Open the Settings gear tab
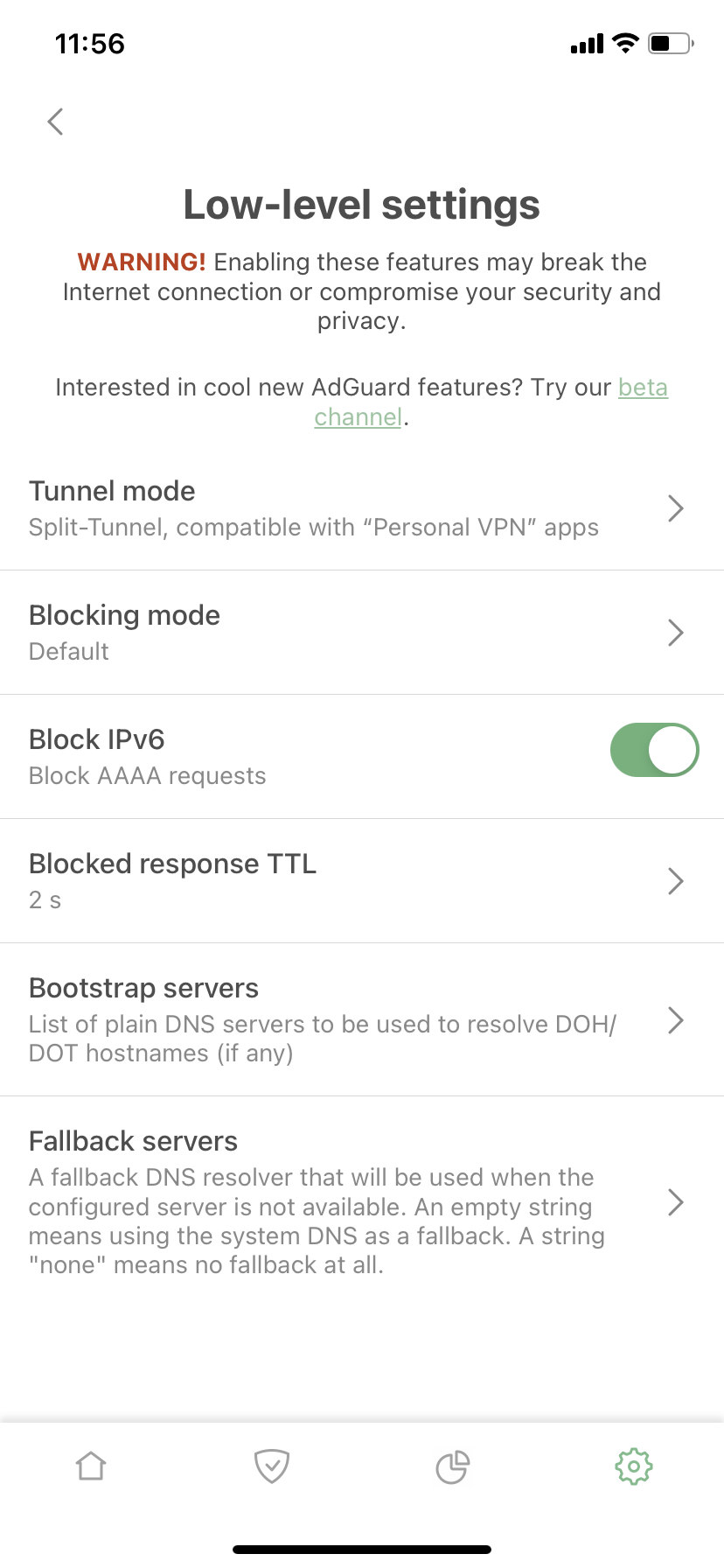 [x=634, y=1466]
